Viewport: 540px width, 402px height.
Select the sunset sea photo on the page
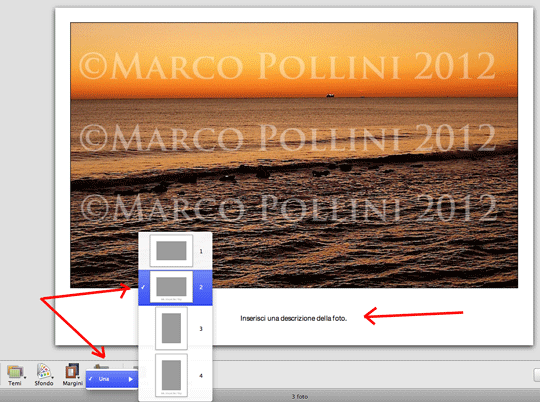[294, 155]
